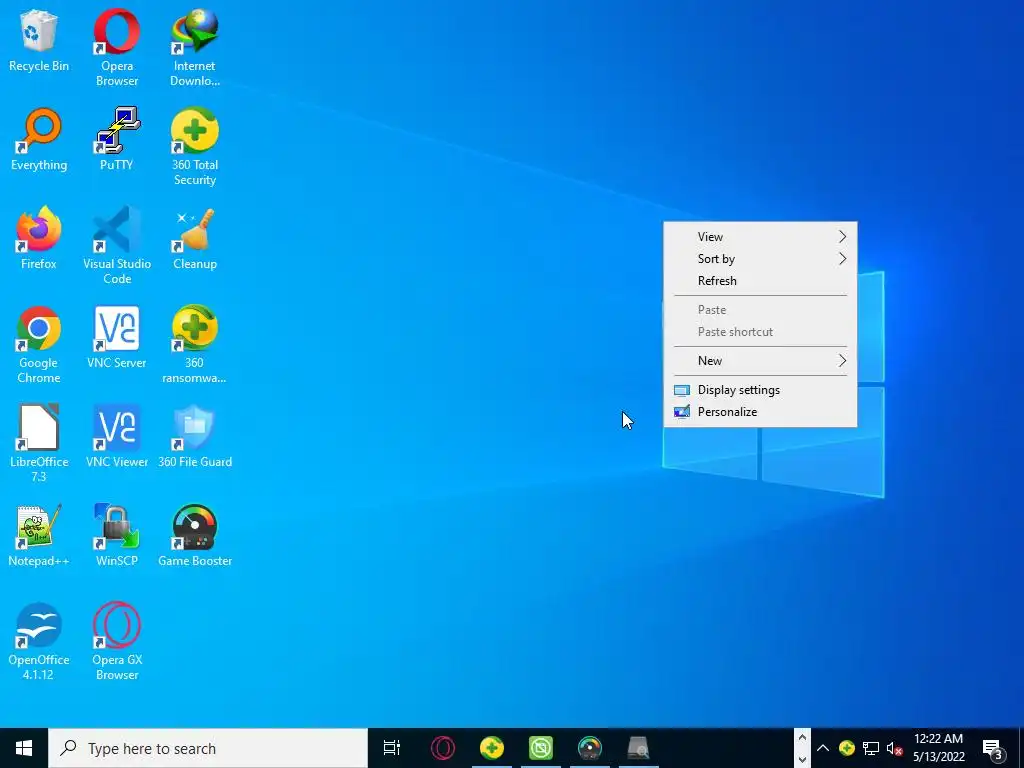This screenshot has width=1024, height=768.
Task: Select the Internet Download Manager shortcut
Action: tap(195, 48)
